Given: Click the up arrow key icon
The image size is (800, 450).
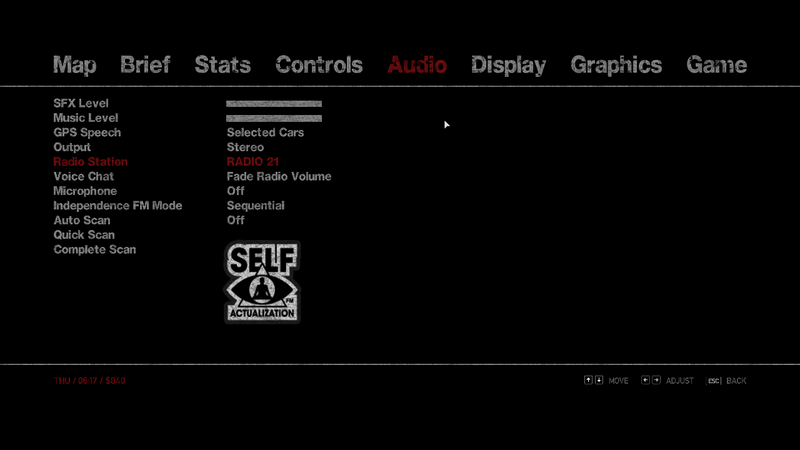Looking at the screenshot, I should tap(588, 380).
